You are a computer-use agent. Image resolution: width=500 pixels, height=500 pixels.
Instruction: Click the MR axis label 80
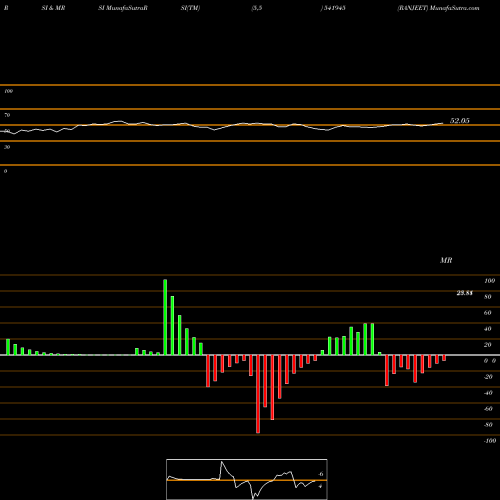tap(488, 297)
